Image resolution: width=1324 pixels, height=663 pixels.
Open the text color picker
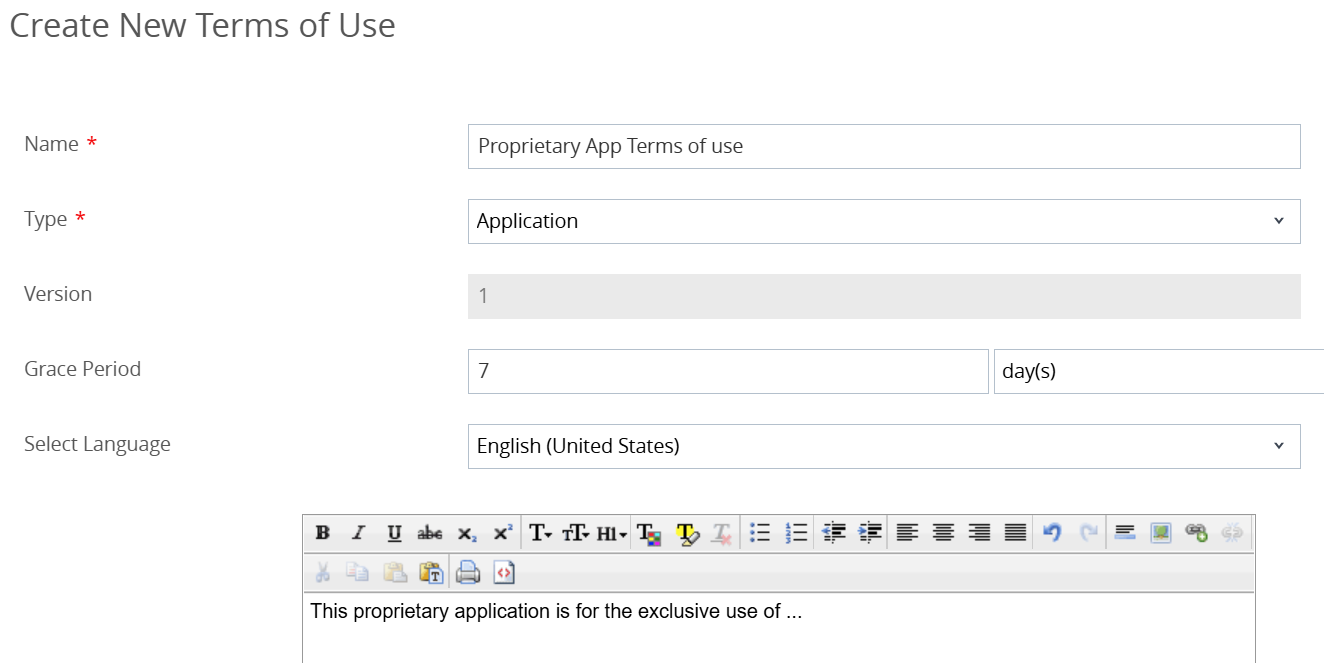coord(647,532)
